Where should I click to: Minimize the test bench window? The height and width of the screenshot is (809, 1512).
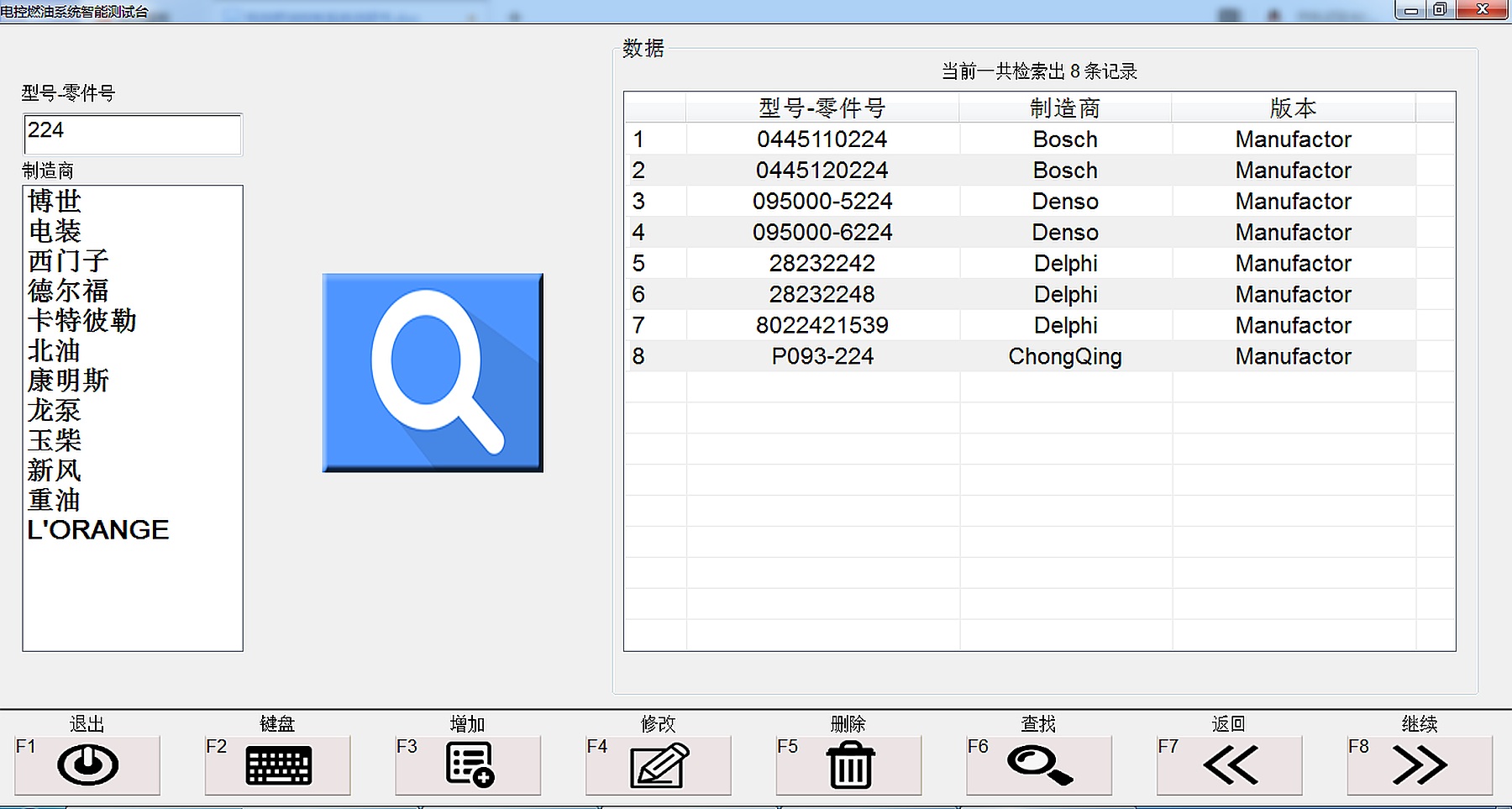click(1411, 9)
